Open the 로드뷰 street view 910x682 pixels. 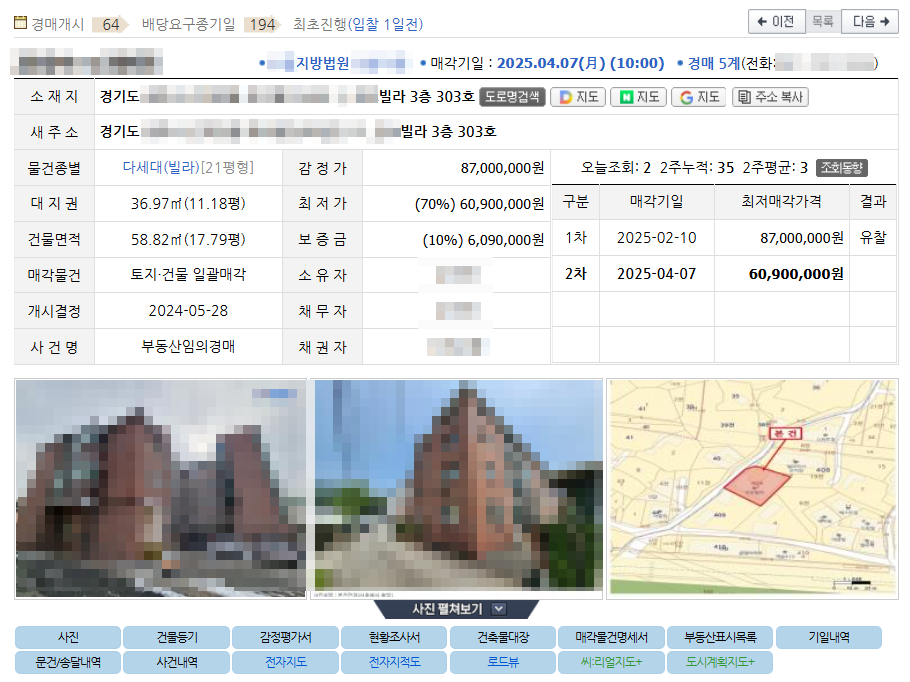pos(502,662)
